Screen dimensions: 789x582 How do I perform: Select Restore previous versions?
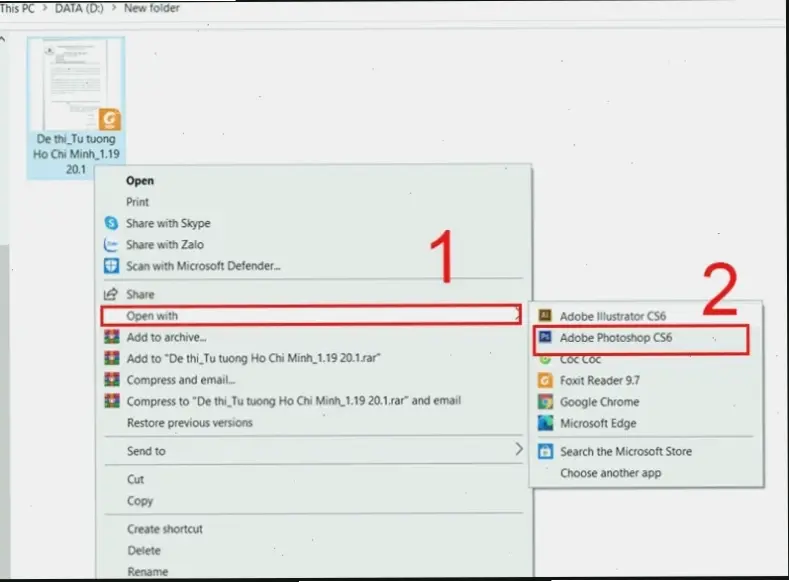189,422
